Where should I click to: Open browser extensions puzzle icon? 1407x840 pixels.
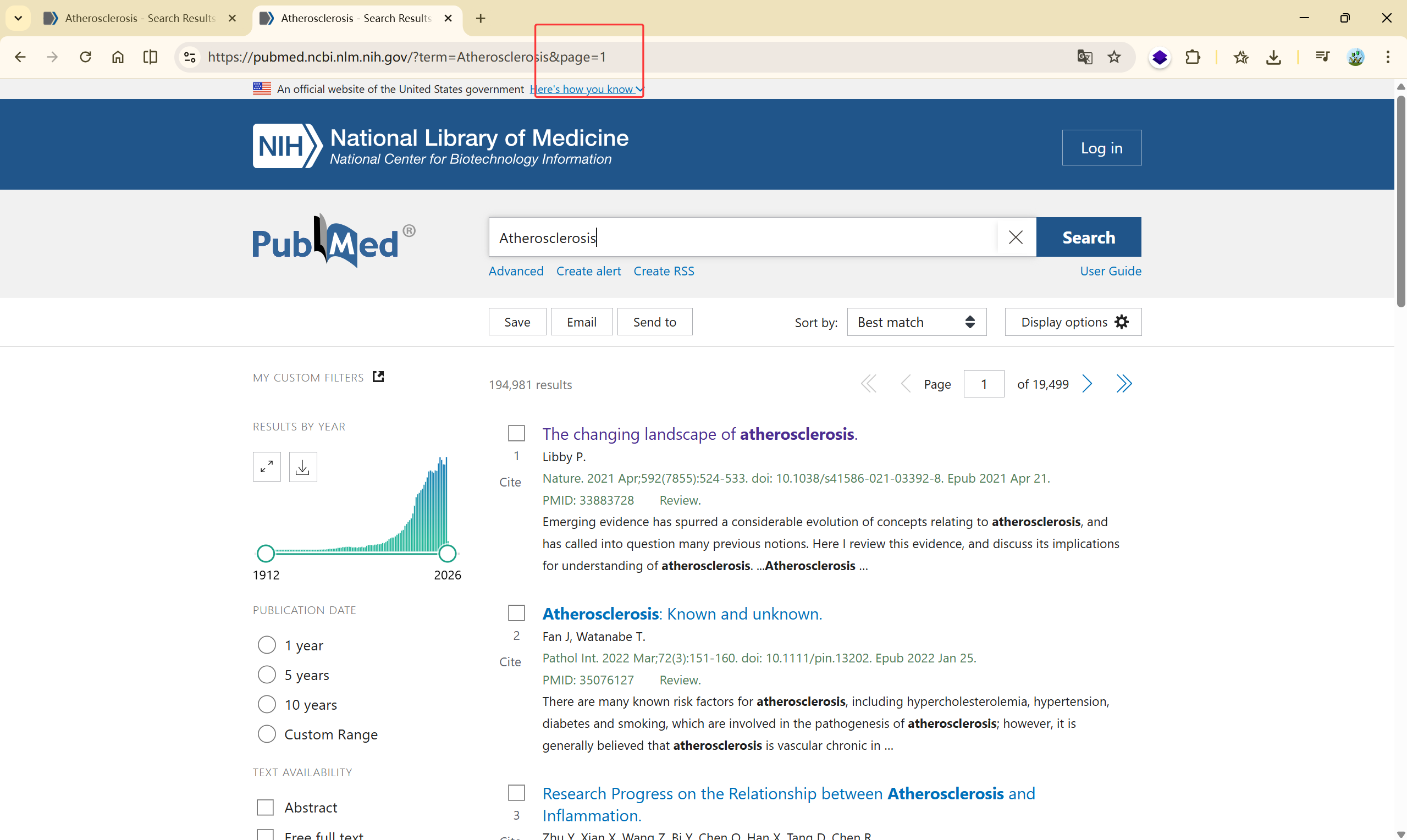coord(1193,57)
